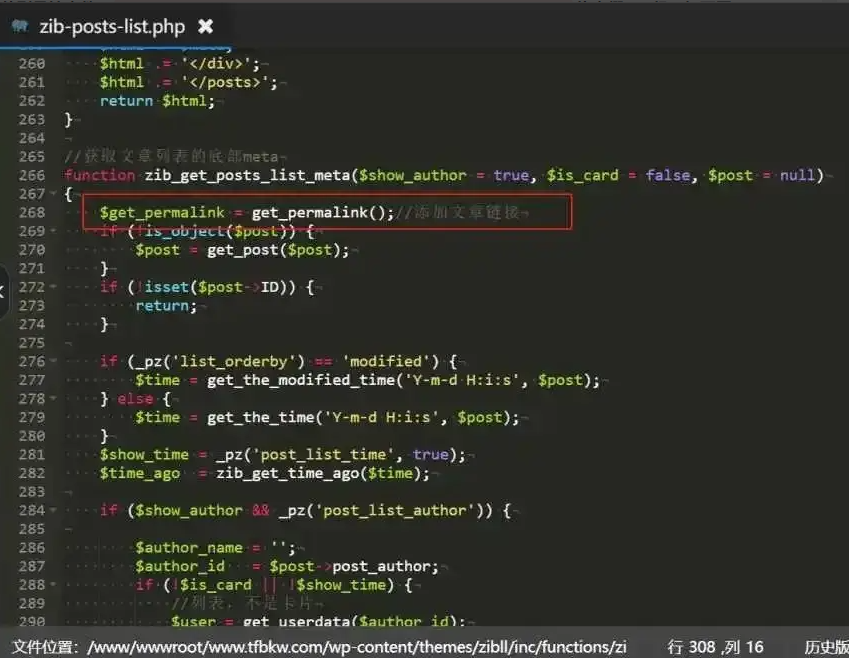Collapse the show_author block at line 284
Screen dimensions: 849x658
(54, 510)
